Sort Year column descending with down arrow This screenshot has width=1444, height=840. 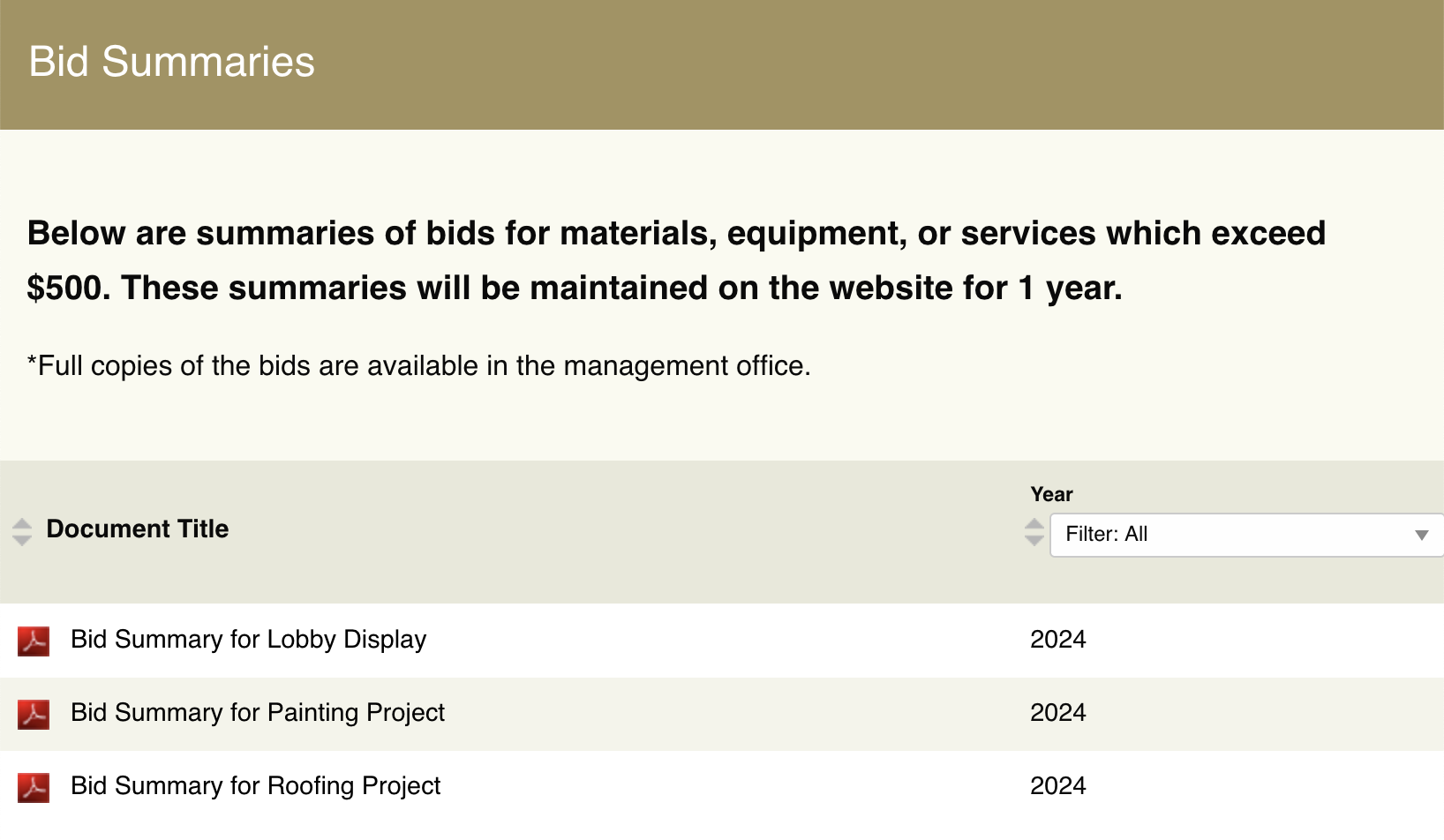click(x=1034, y=540)
